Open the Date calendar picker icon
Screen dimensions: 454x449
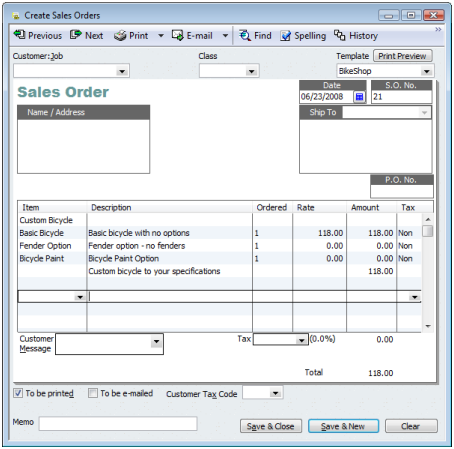(x=359, y=97)
